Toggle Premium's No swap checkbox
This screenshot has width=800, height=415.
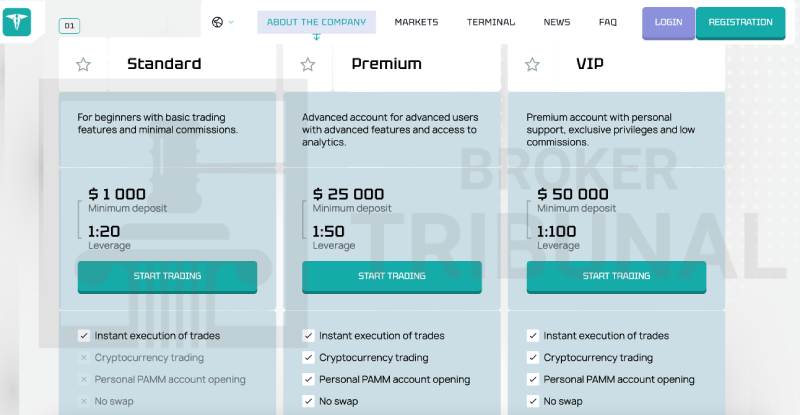pyautogui.click(x=308, y=401)
